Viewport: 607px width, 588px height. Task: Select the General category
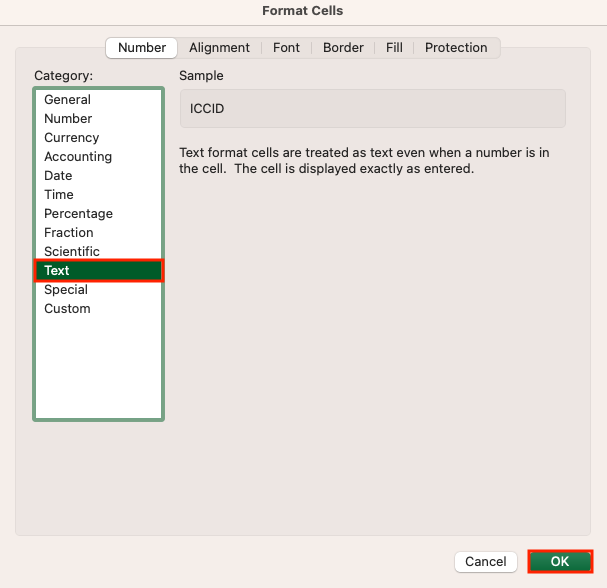point(98,99)
